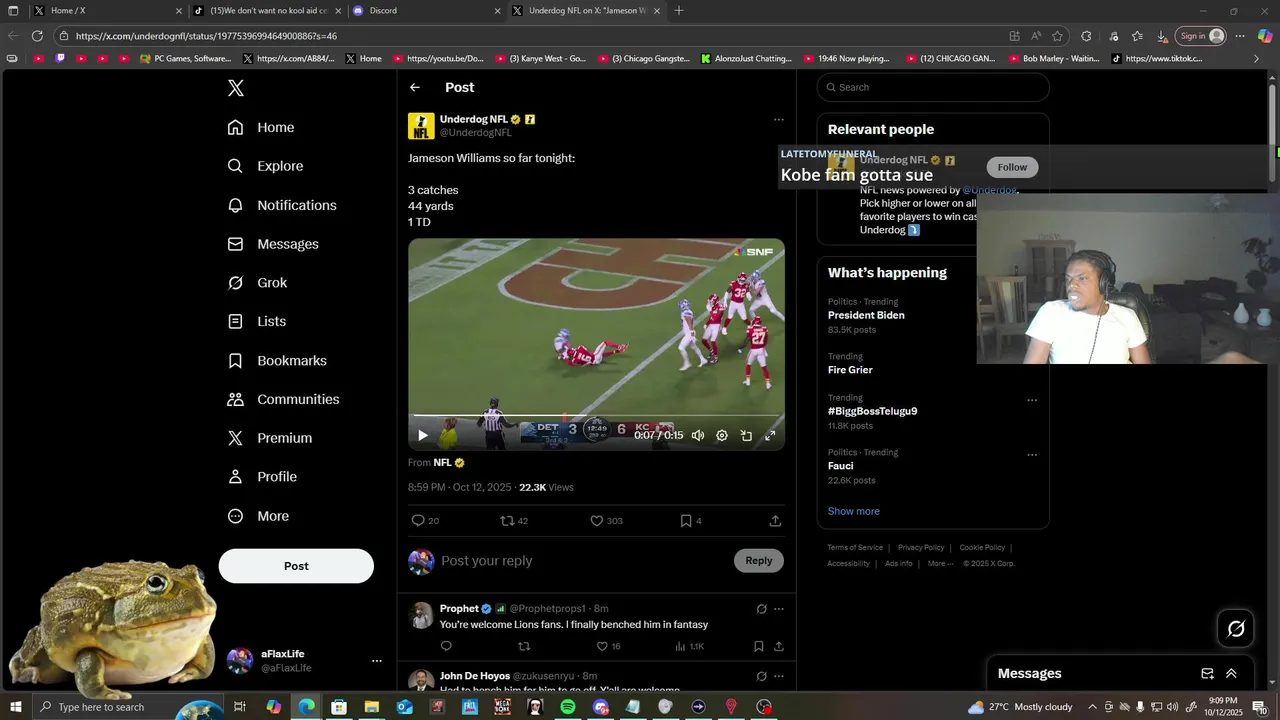Open more options on John De Hoyos reply
The height and width of the screenshot is (720, 1280).
[778, 677]
